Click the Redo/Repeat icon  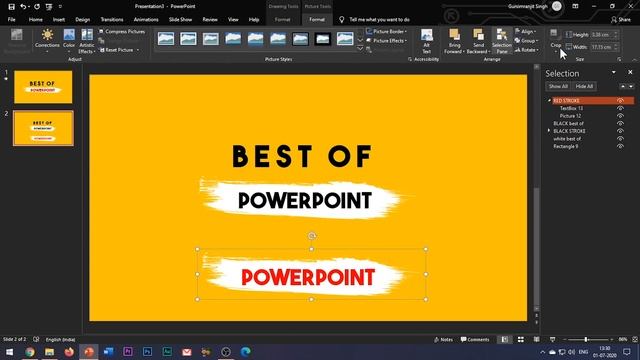pos(37,7)
